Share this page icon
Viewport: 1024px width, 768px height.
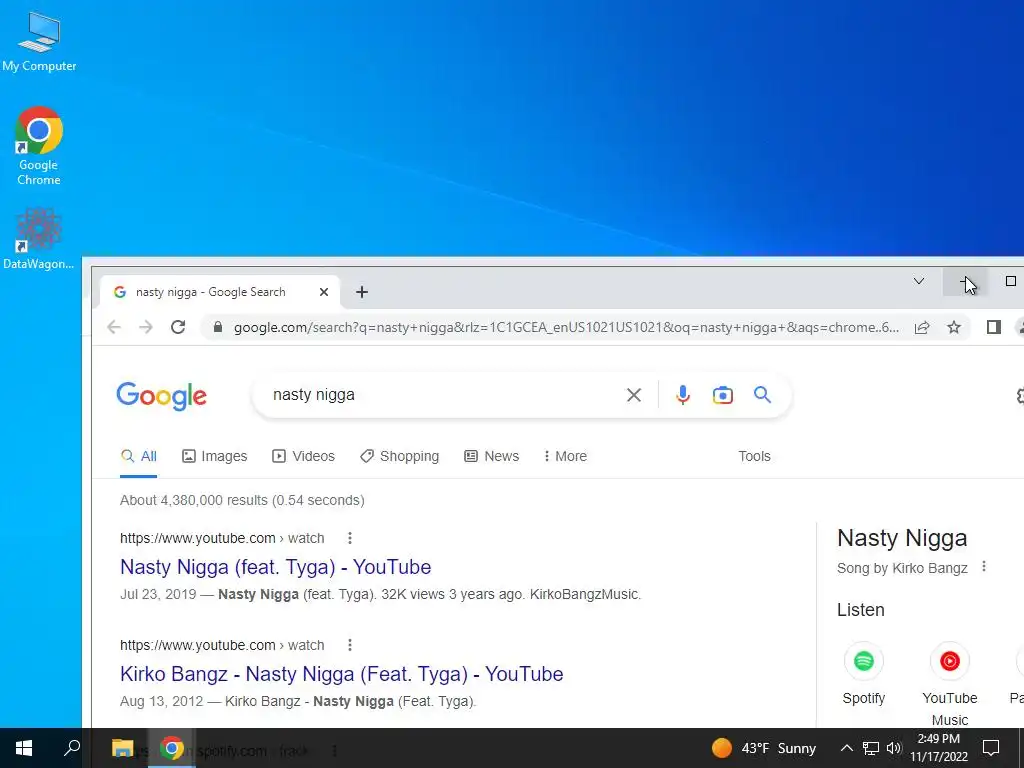[921, 327]
